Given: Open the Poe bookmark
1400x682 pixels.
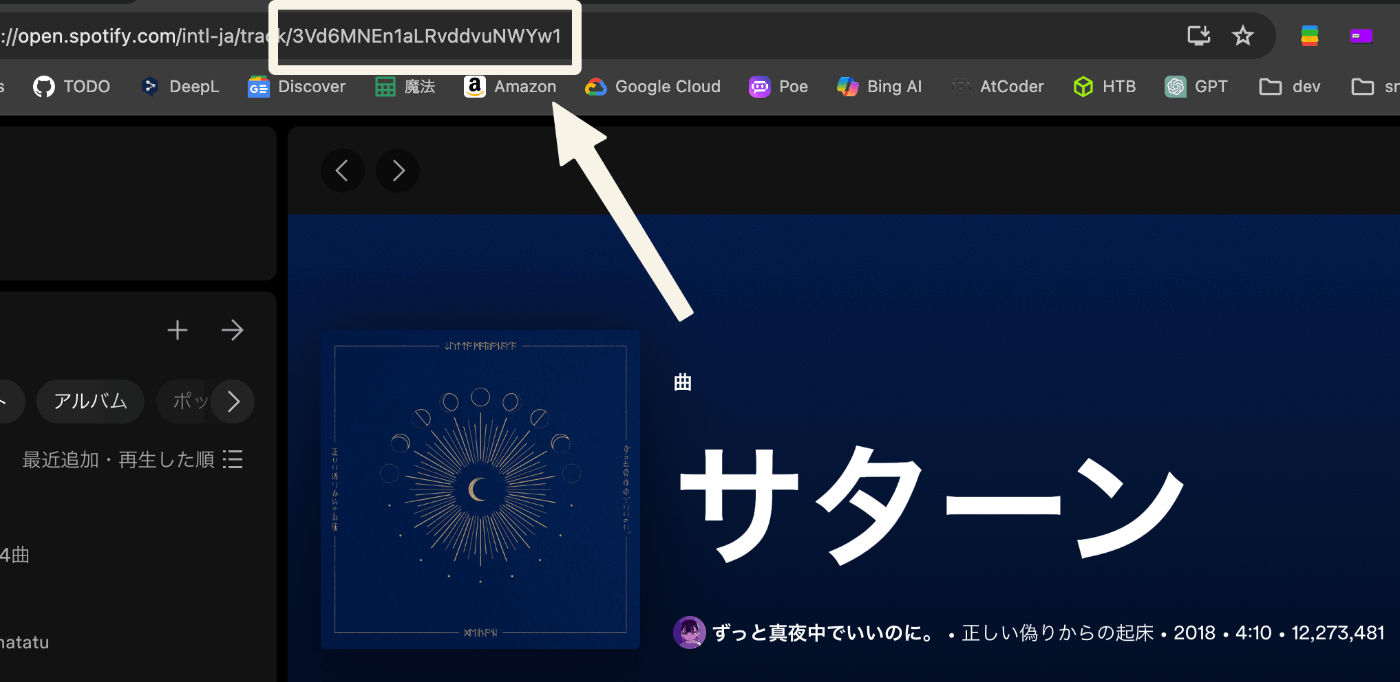Looking at the screenshot, I should pyautogui.click(x=778, y=87).
